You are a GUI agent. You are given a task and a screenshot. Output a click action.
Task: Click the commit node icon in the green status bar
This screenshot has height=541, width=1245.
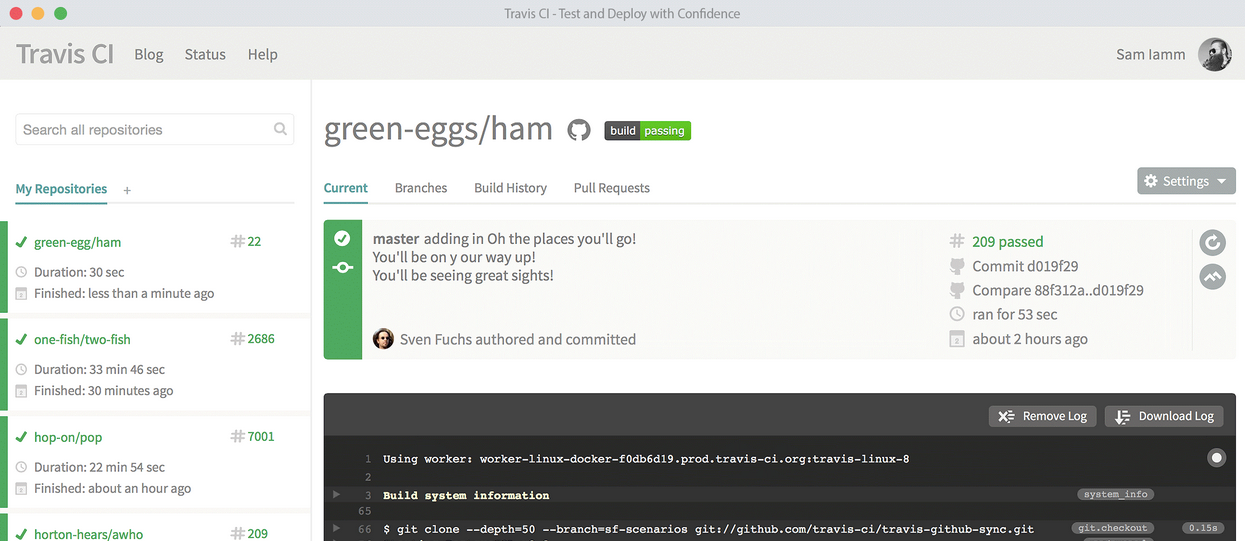pyautogui.click(x=342, y=268)
